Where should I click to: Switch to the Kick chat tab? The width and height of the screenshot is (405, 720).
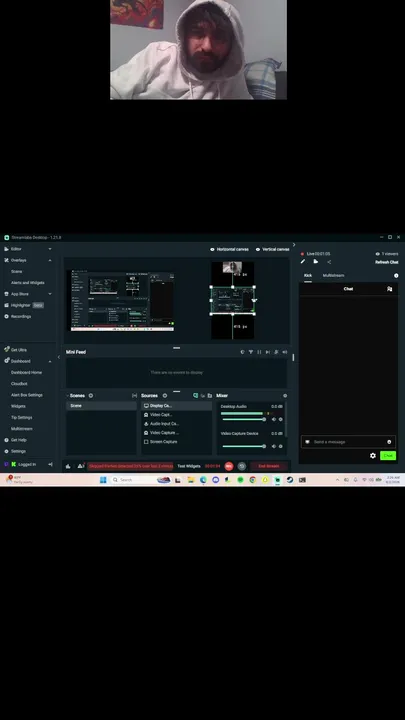point(308,276)
